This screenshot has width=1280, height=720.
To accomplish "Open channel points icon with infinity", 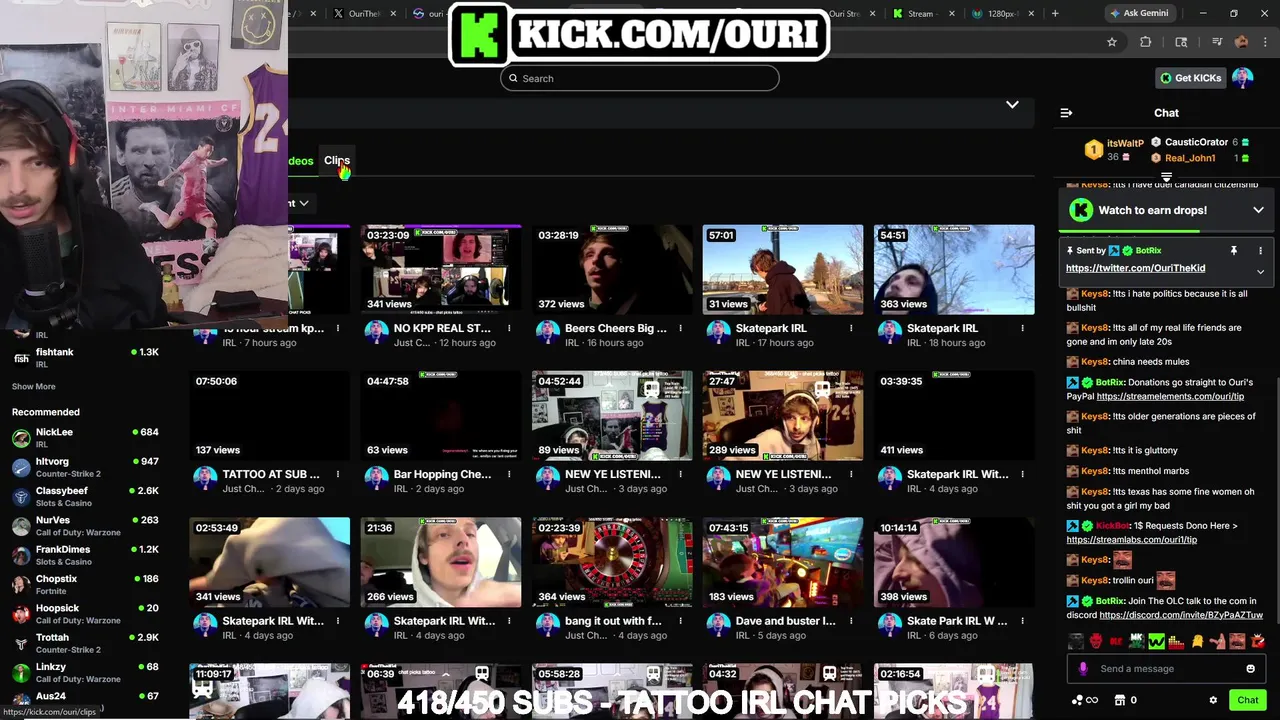I will [1085, 700].
